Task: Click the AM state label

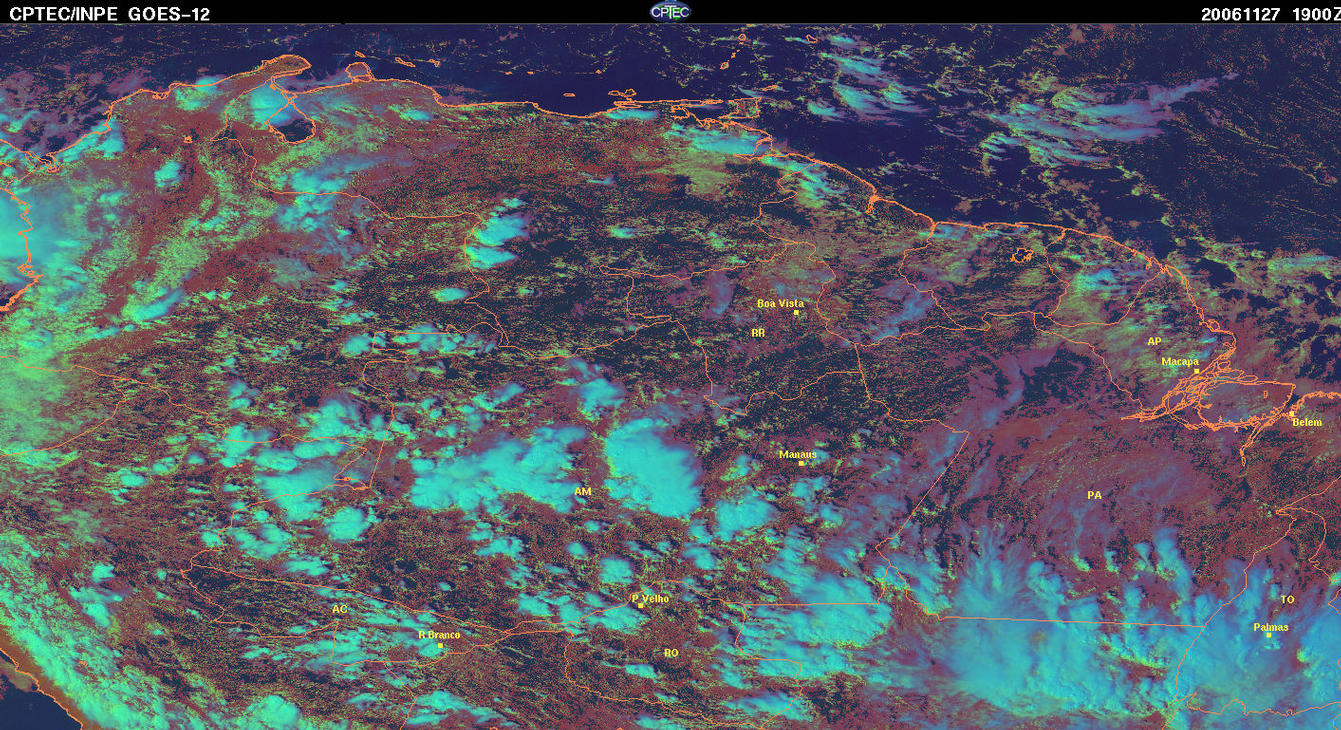Action: pos(583,492)
